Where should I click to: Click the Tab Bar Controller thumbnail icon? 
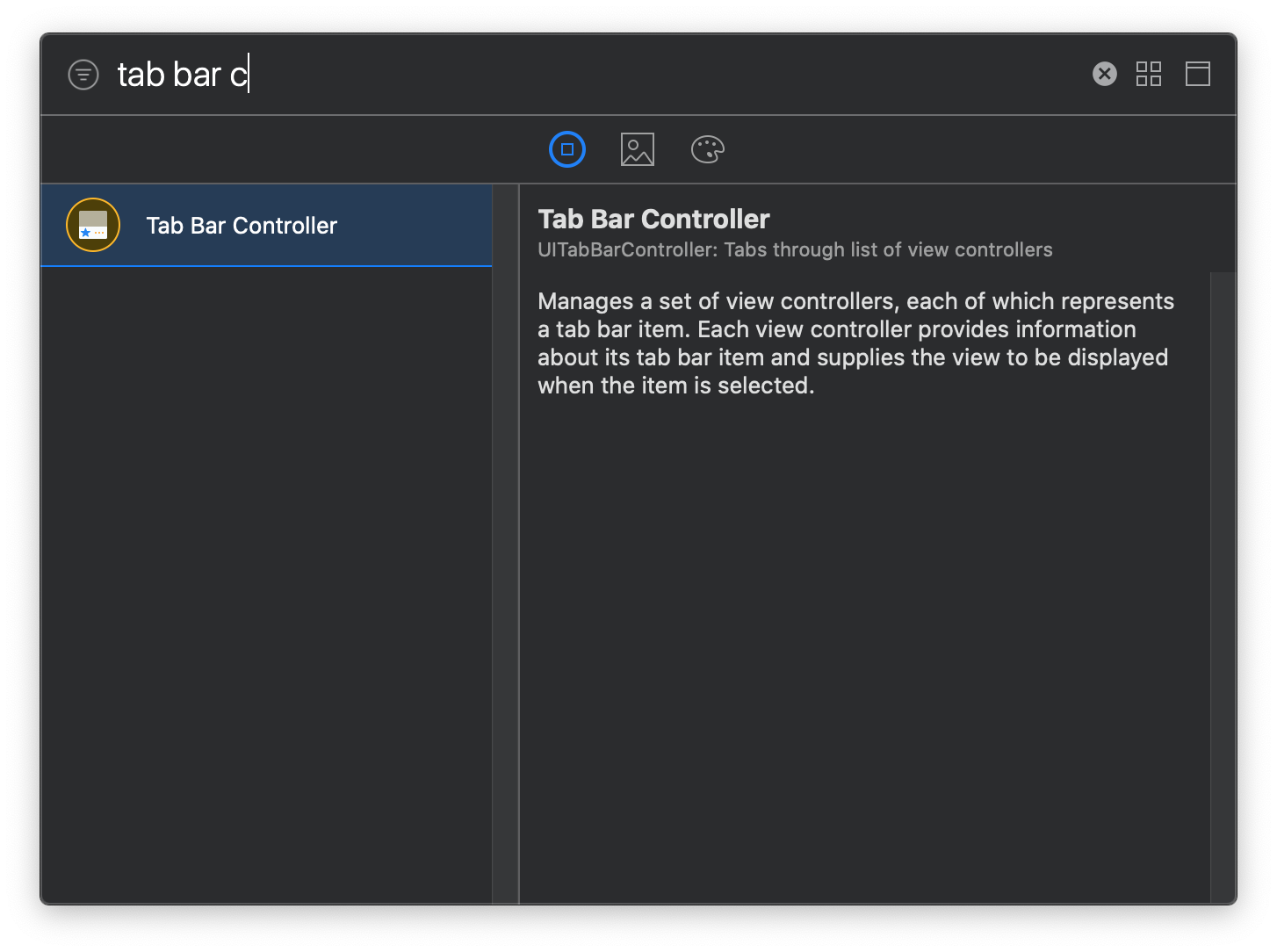pos(92,225)
